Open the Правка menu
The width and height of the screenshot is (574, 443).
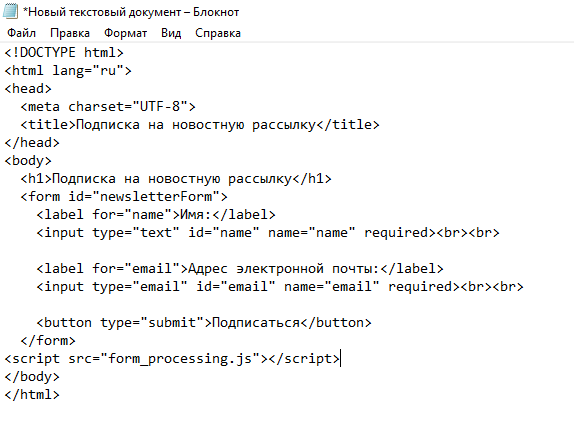click(x=70, y=33)
